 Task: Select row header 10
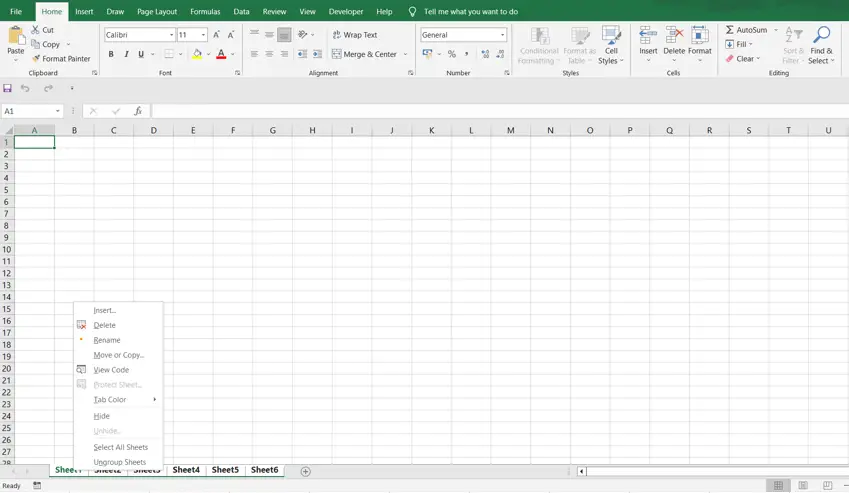[x=6, y=249]
